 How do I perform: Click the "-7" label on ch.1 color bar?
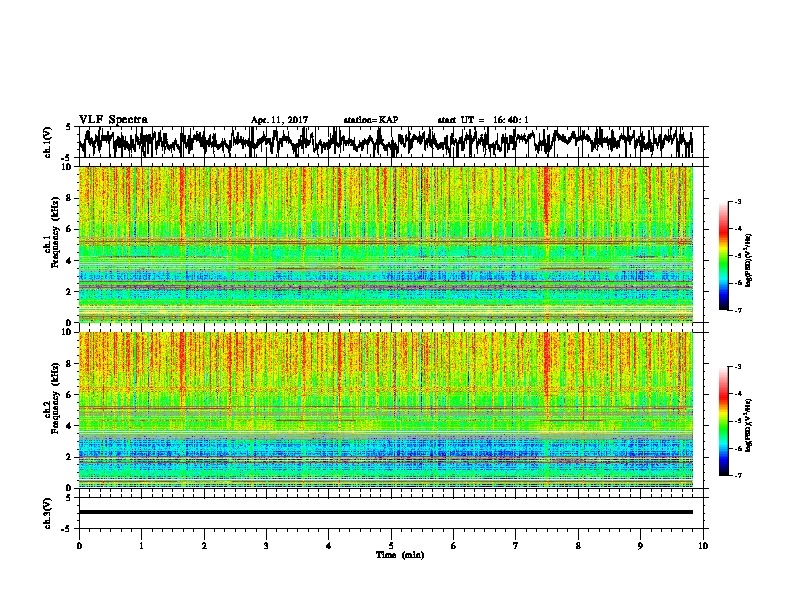point(738,310)
